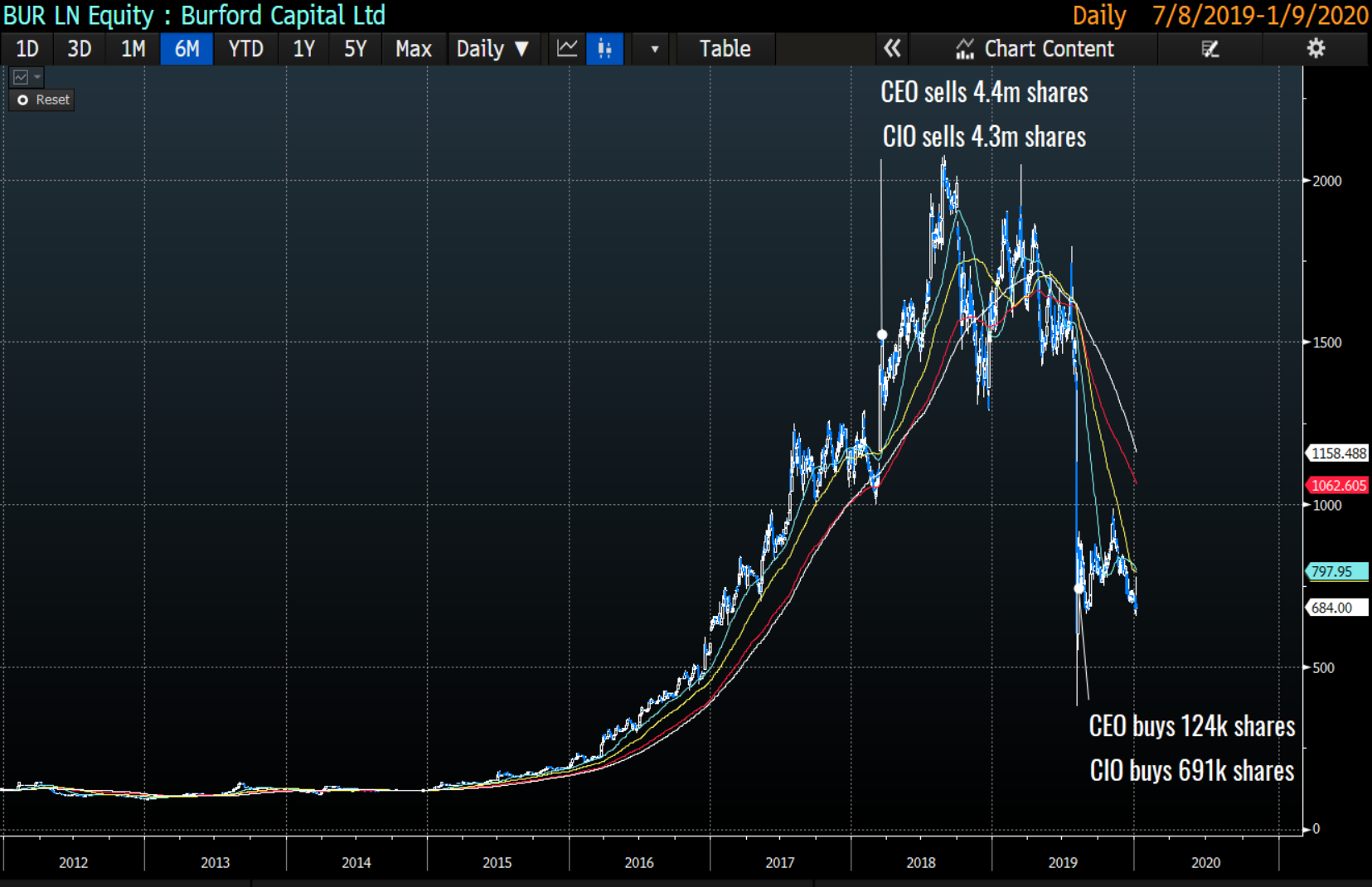Viewport: 1372px width, 887px height.
Task: Click the 684.00 last price label
Action: coord(1338,608)
